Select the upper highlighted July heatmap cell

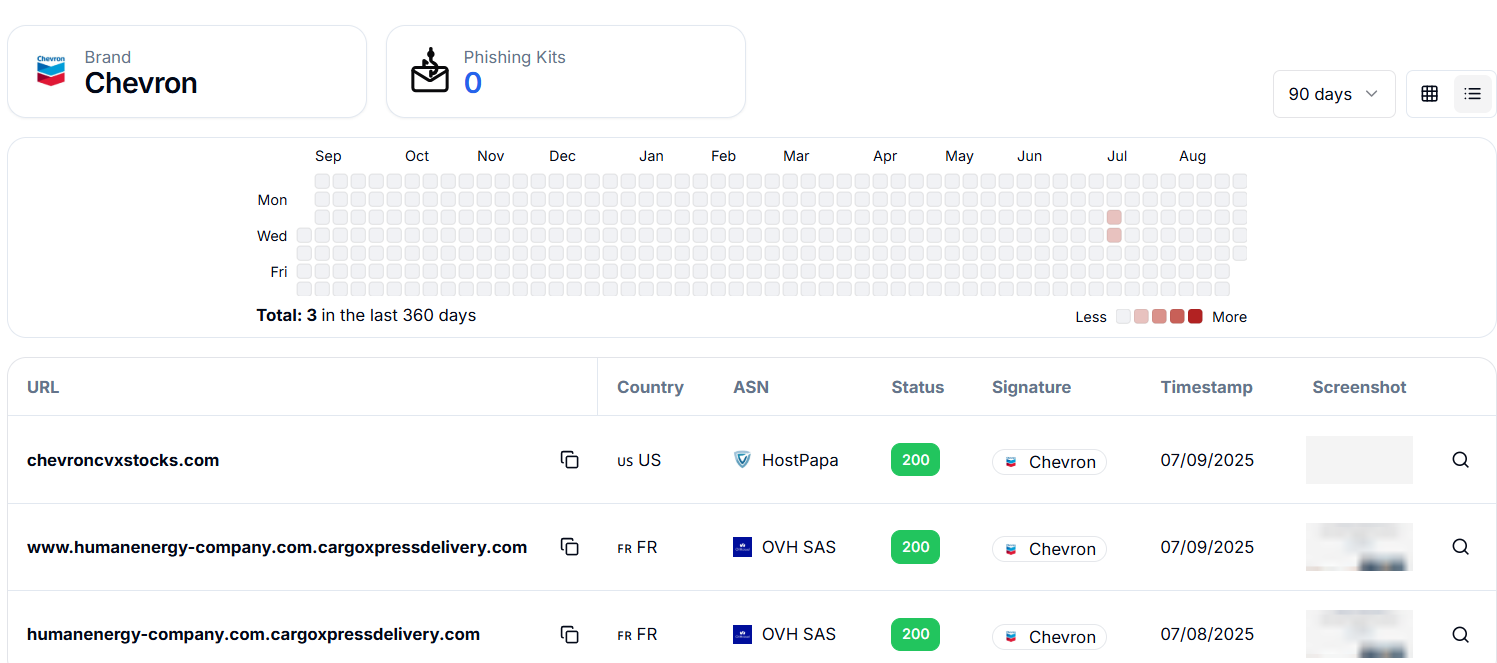click(x=1114, y=217)
